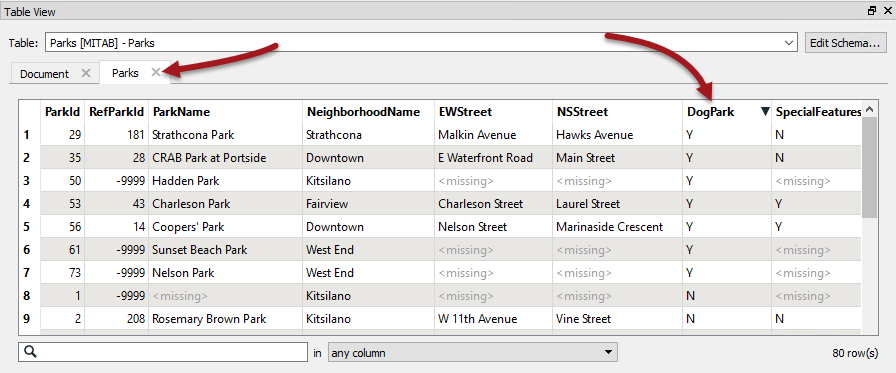Click the DogPark column header
896x373 pixels.
(727, 112)
